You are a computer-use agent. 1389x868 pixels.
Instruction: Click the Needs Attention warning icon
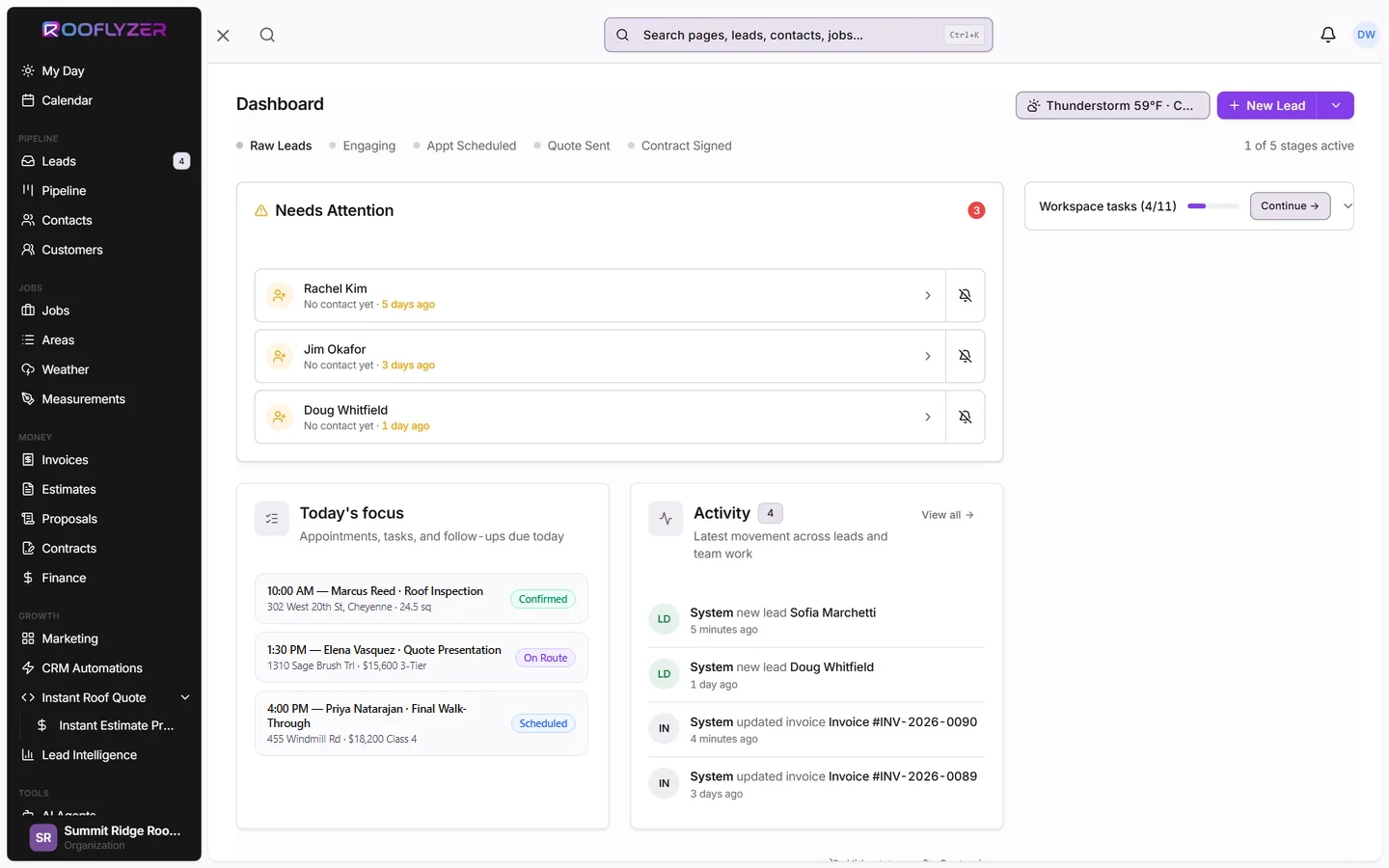click(x=260, y=210)
